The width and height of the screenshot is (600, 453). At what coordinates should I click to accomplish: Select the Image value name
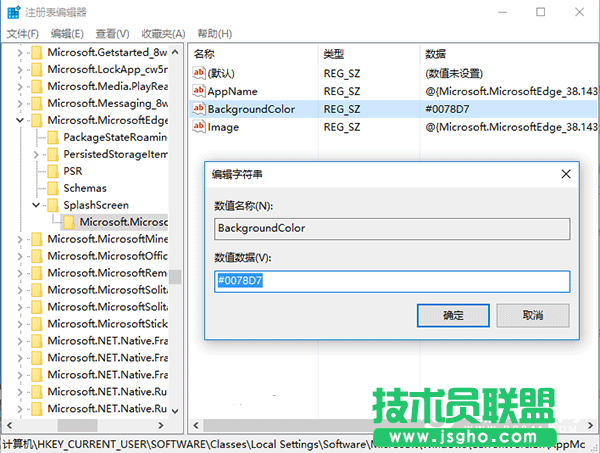223,127
